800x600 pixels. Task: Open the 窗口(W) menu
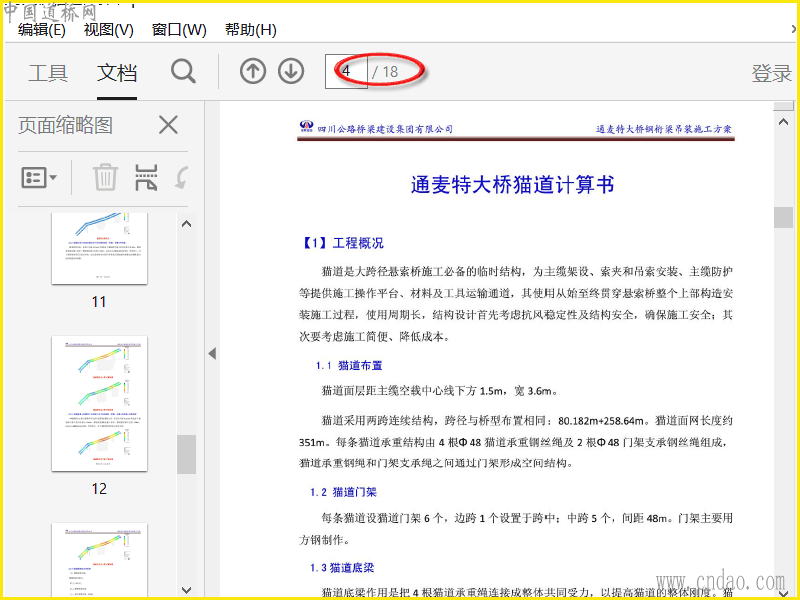click(x=179, y=29)
